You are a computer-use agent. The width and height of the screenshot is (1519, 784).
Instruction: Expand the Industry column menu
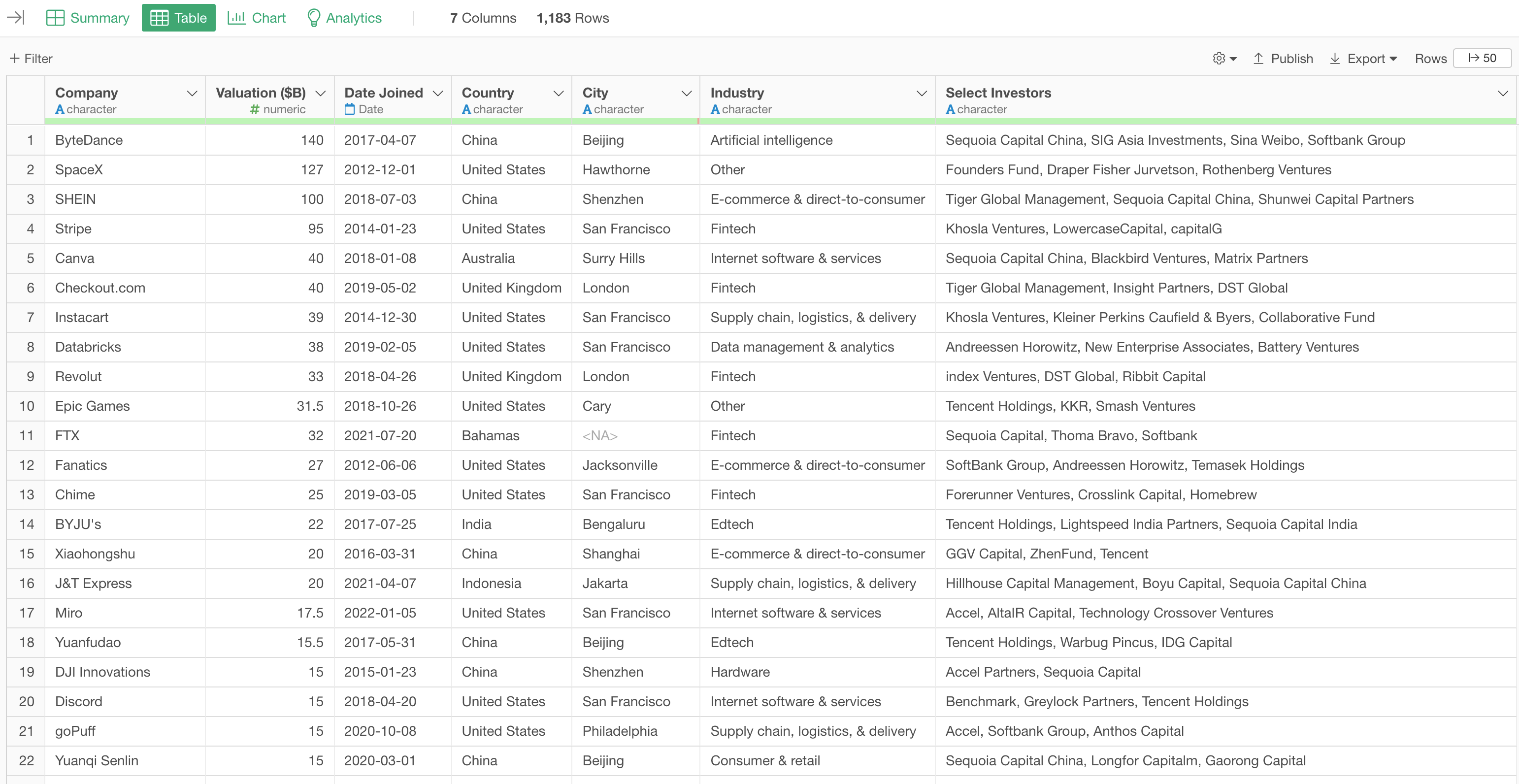922,93
